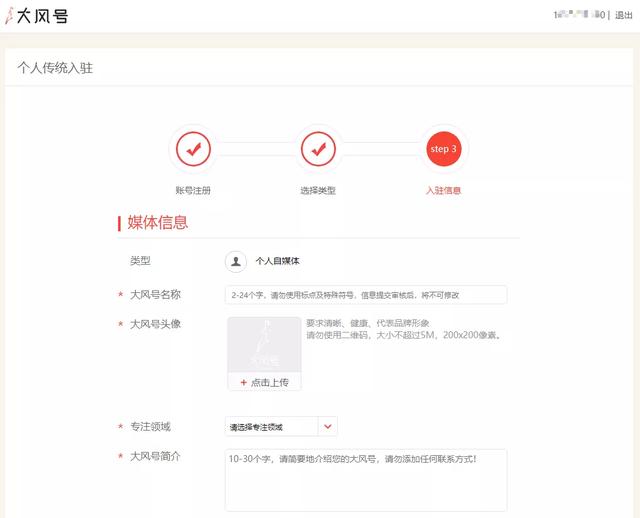Click the 选择类型 step checkmark icon
640x518 pixels.
tap(318, 149)
